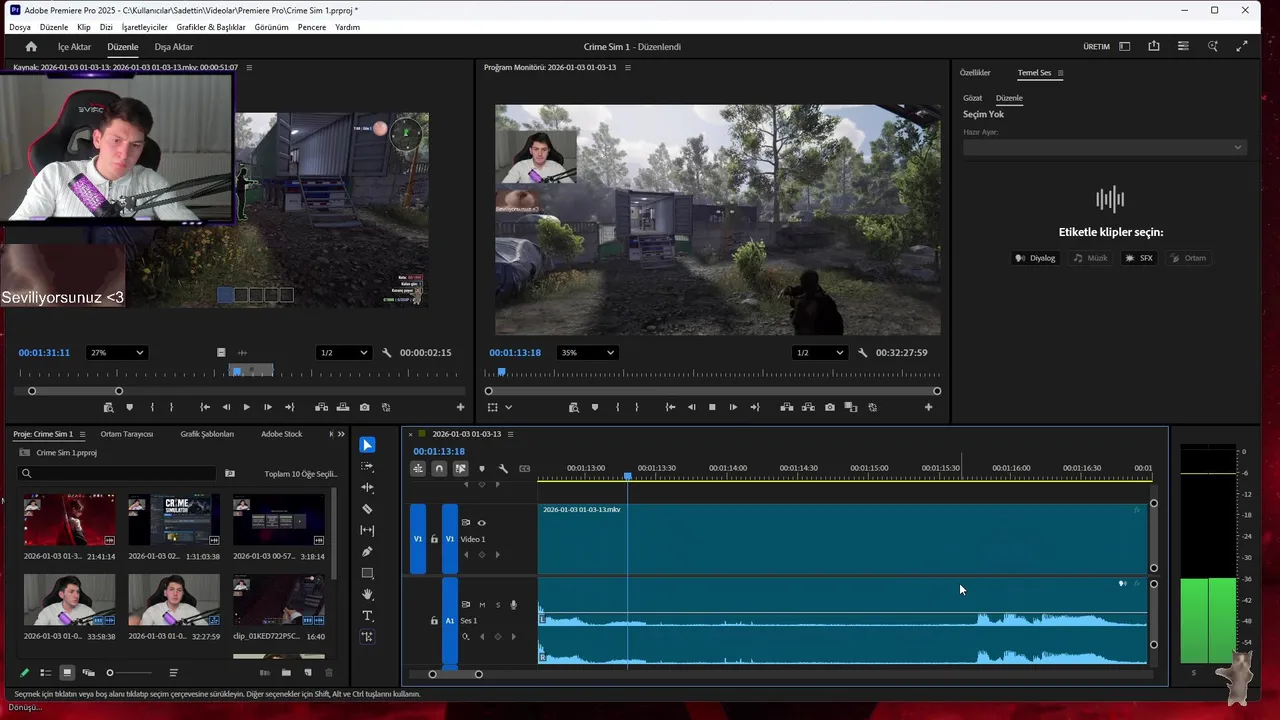1280x720 pixels.
Task: Tag clips as Müzik
Action: point(1091,258)
